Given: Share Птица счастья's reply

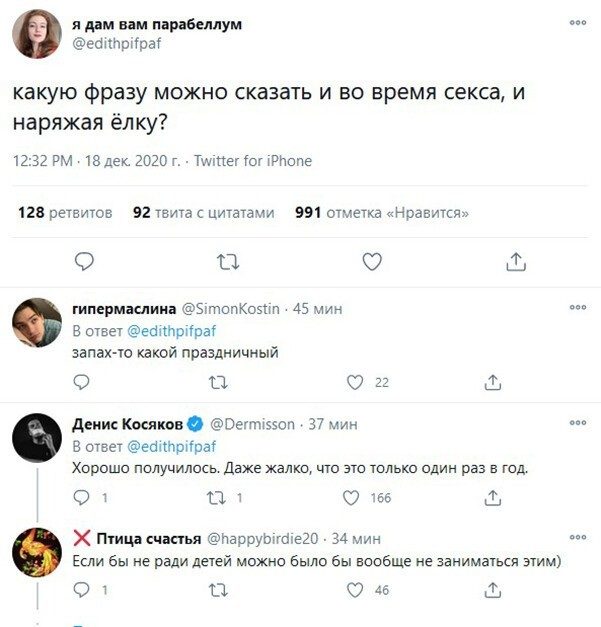Looking at the screenshot, I should 492,591.
